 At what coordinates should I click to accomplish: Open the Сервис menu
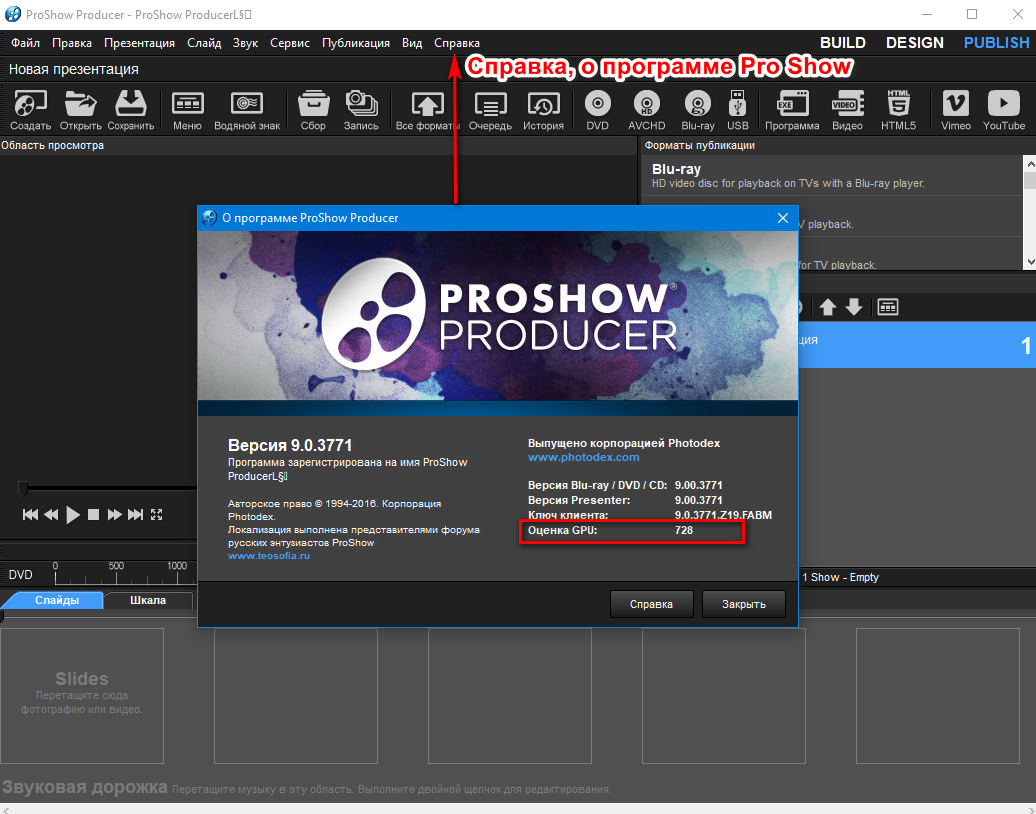click(290, 43)
